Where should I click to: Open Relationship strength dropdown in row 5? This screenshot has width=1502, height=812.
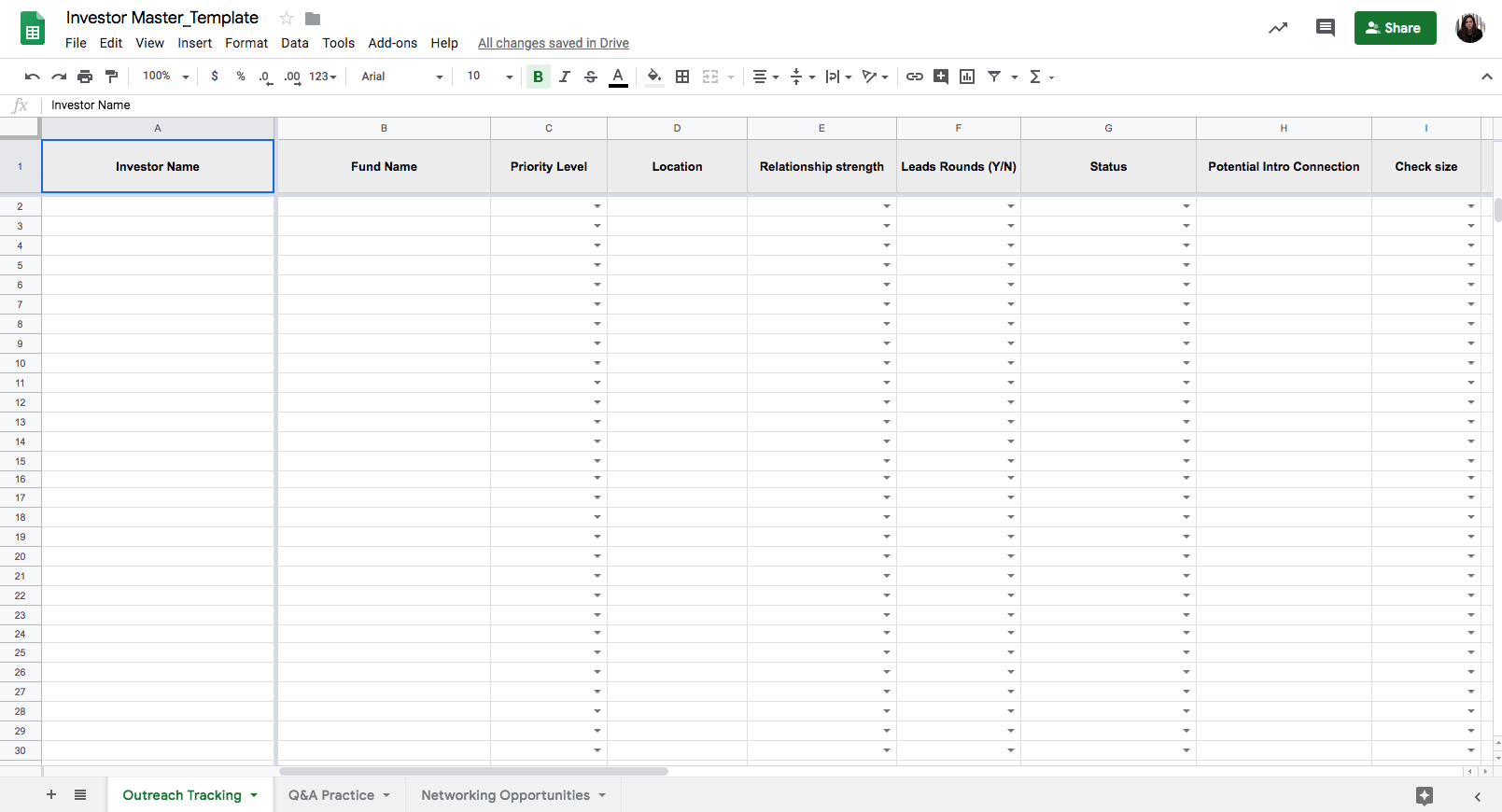point(887,265)
